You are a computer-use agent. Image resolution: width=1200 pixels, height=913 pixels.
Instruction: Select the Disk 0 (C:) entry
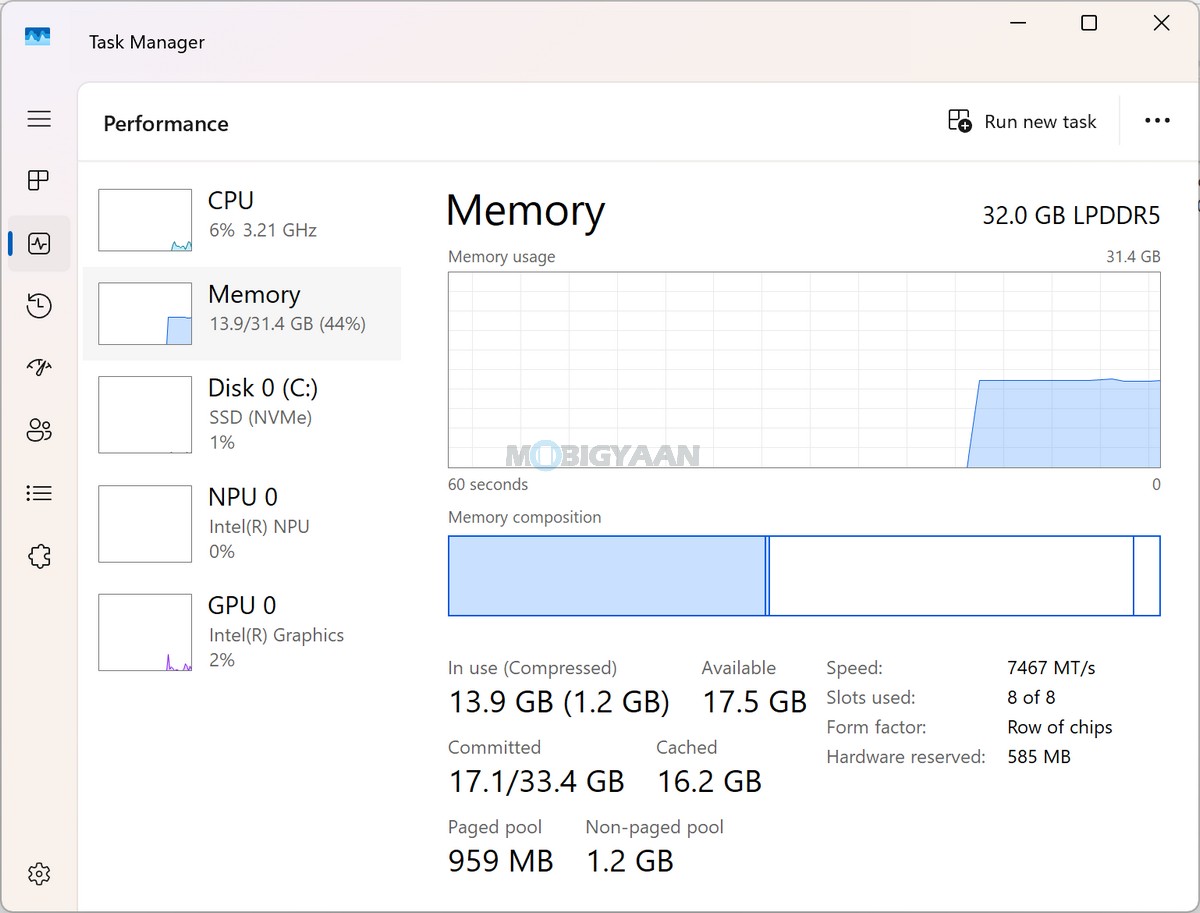(242, 414)
